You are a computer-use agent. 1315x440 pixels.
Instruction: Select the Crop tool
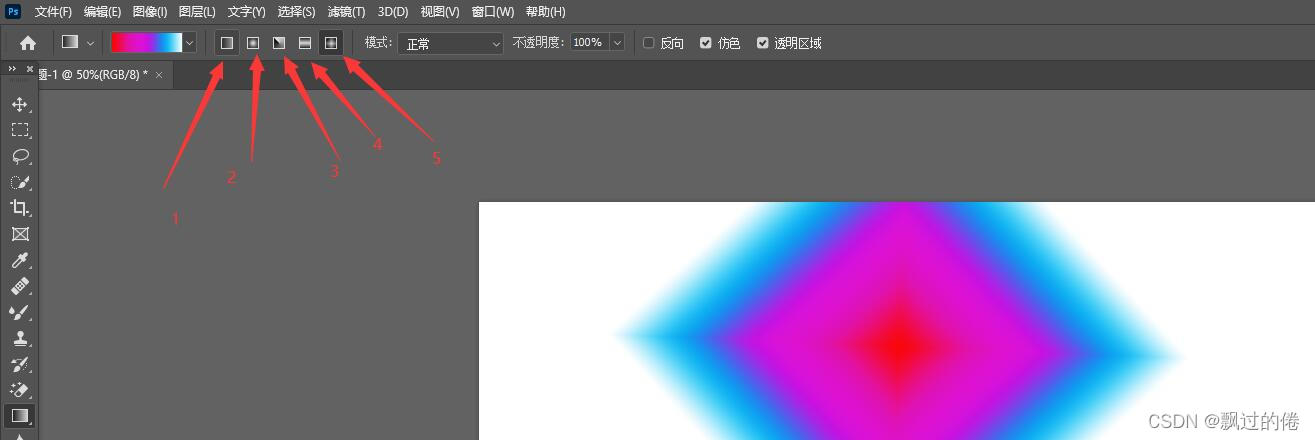pos(19,208)
